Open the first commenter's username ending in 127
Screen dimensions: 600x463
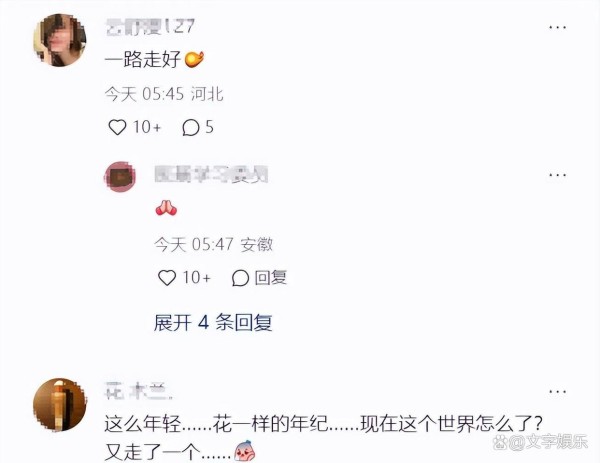pos(150,27)
